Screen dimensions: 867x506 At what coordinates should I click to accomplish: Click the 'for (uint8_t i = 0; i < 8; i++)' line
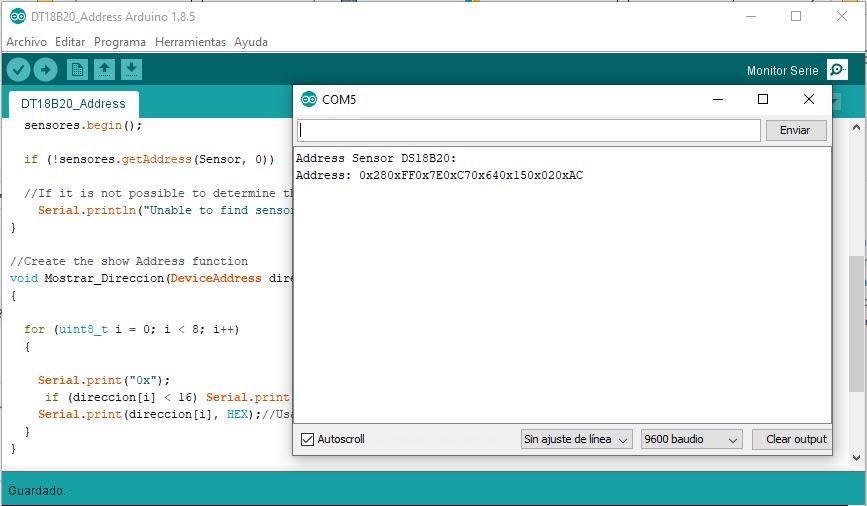[x=132, y=330]
